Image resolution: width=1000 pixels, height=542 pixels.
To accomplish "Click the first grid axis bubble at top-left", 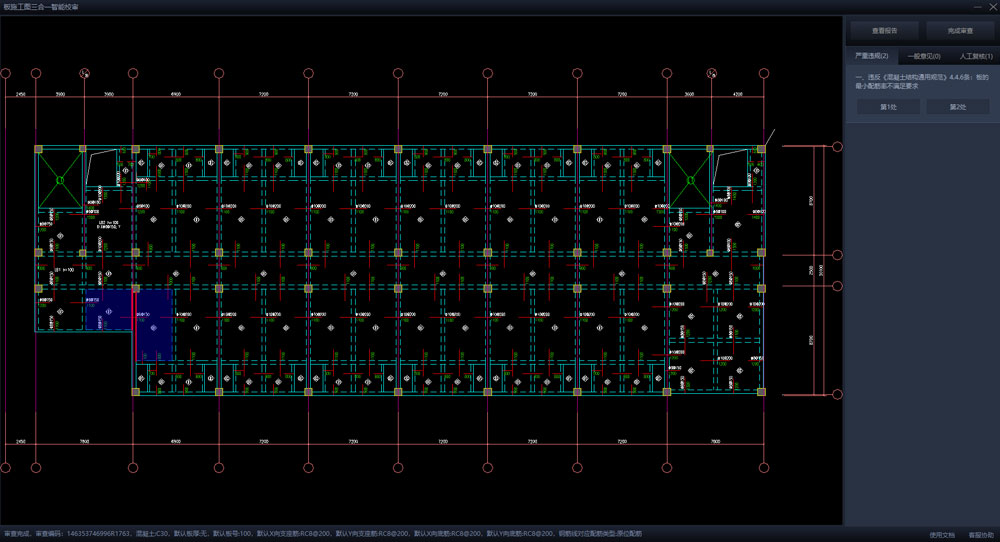I will 6,73.
